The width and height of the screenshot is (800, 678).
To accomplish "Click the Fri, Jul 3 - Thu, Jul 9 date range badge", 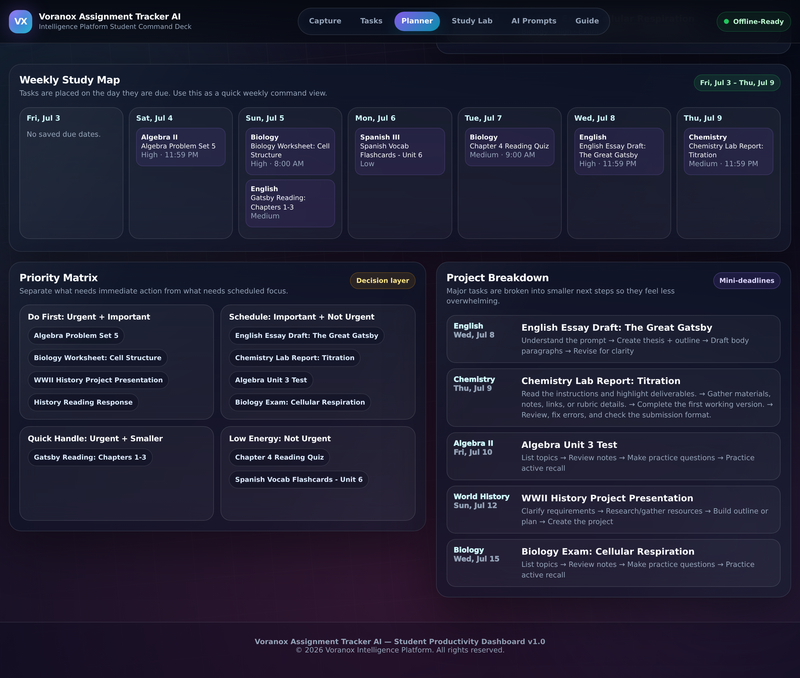I will point(737,83).
